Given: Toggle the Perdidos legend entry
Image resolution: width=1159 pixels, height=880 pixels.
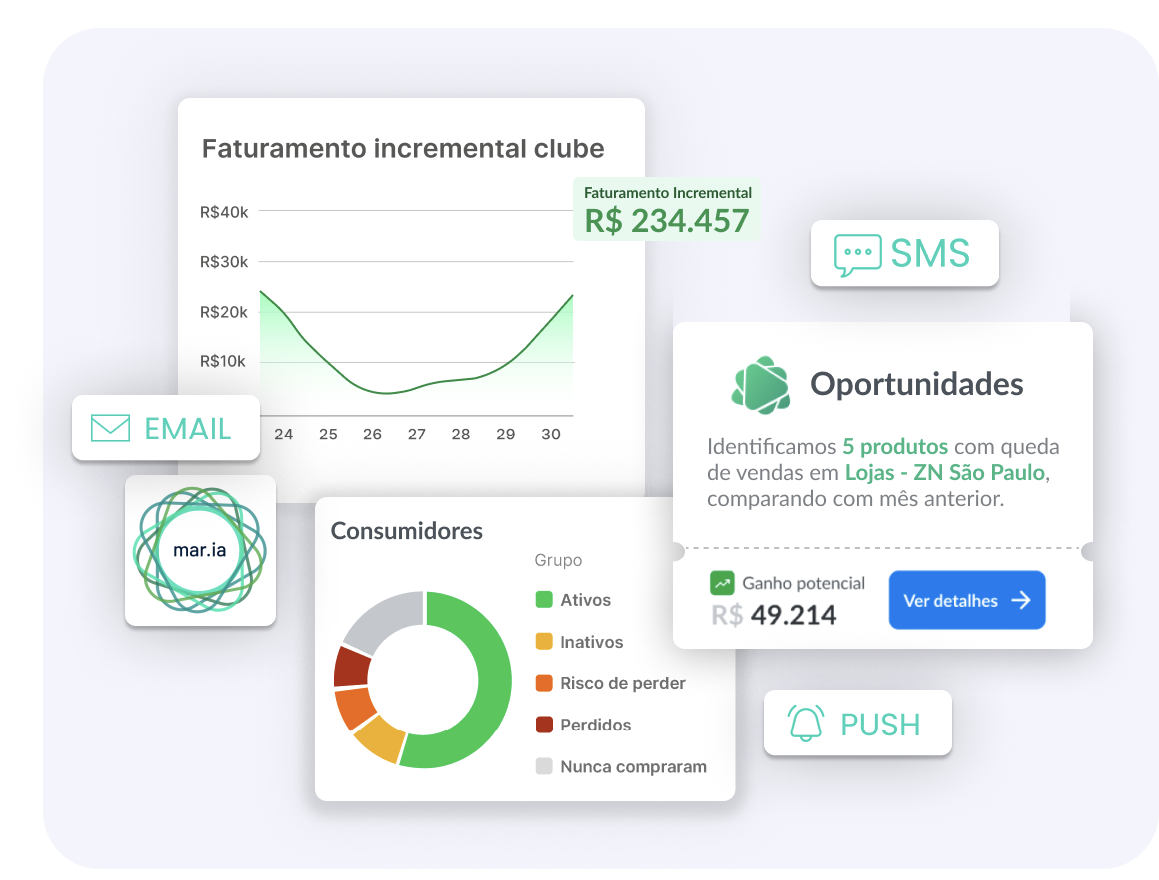Looking at the screenshot, I should pos(595,725).
